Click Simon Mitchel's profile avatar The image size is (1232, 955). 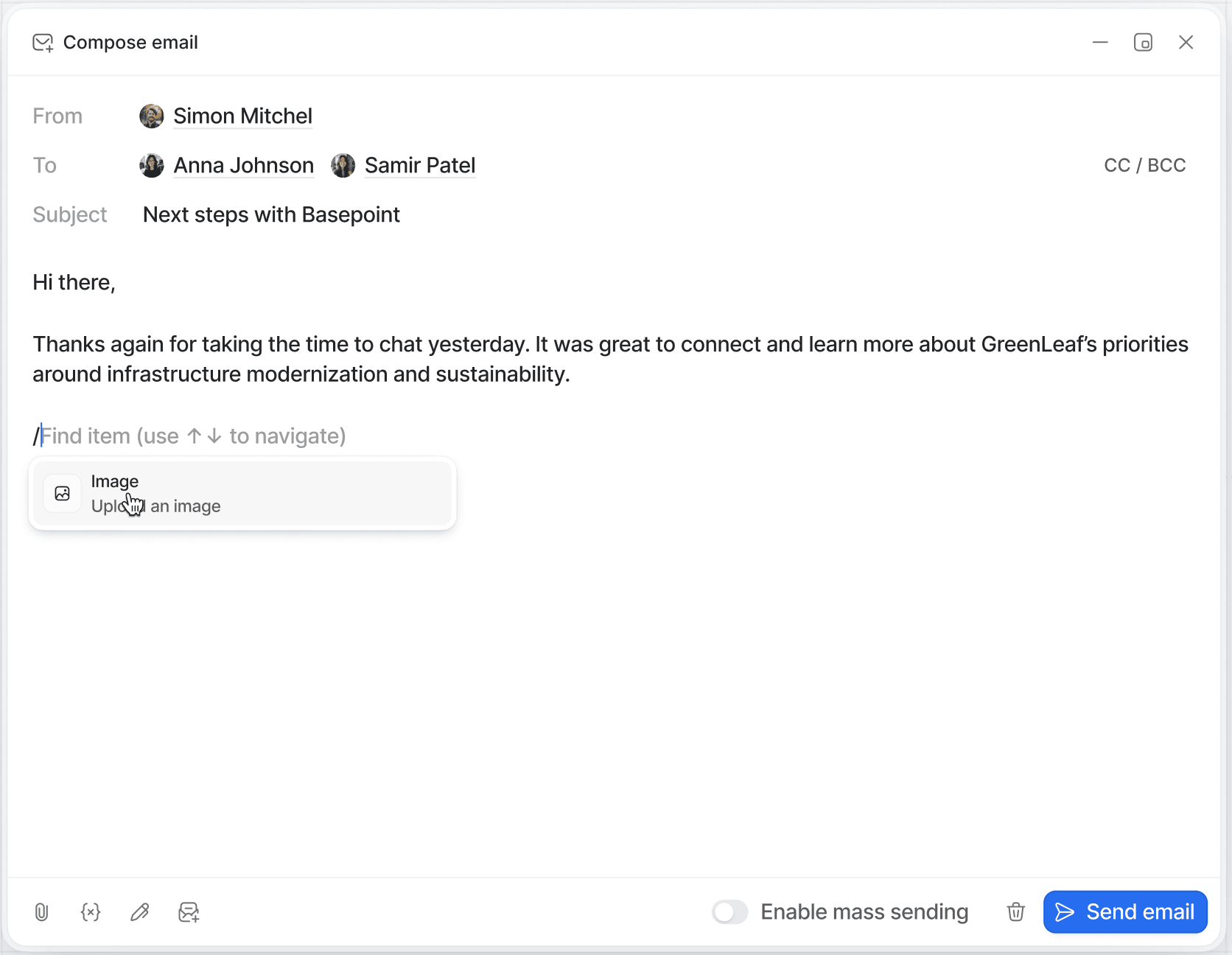click(151, 116)
